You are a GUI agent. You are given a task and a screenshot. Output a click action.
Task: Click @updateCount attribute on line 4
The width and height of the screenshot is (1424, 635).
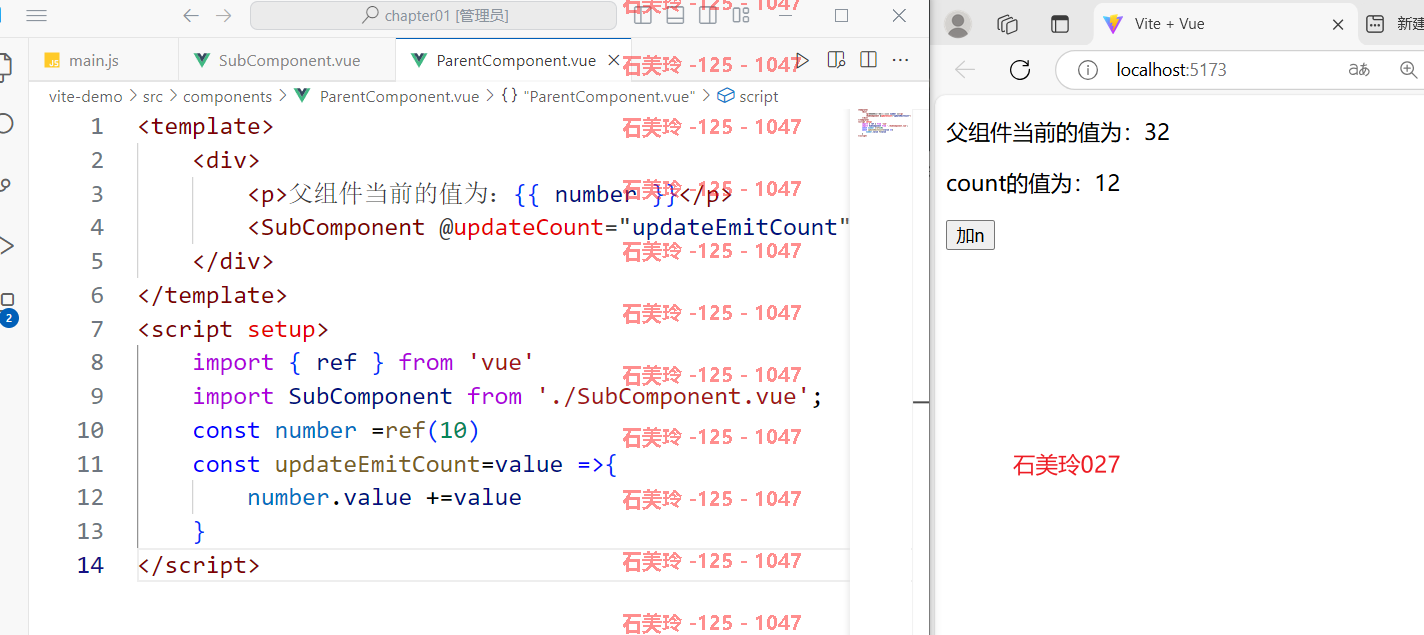pyautogui.click(x=522, y=228)
